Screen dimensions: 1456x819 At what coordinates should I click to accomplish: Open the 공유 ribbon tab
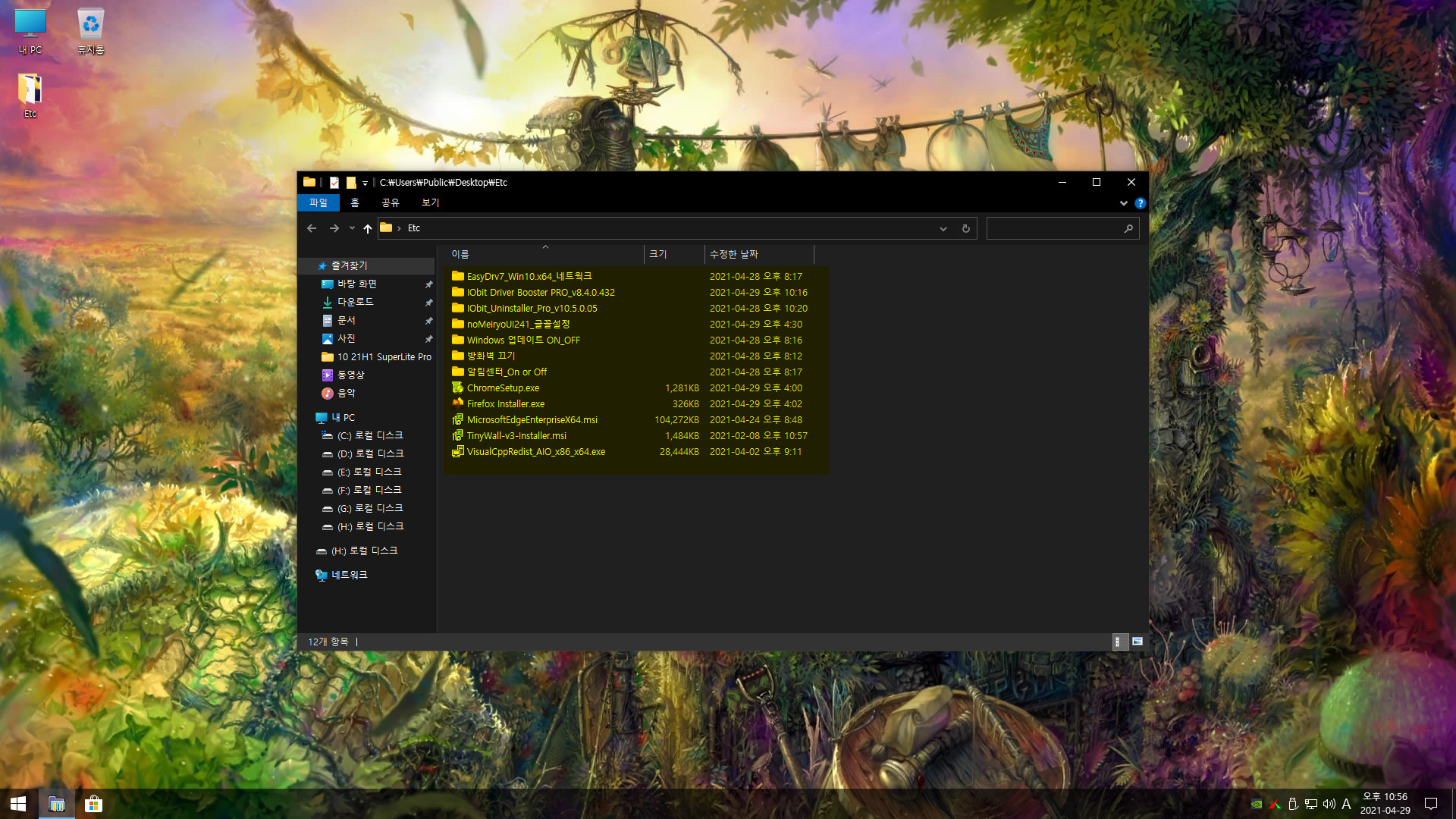(x=391, y=202)
